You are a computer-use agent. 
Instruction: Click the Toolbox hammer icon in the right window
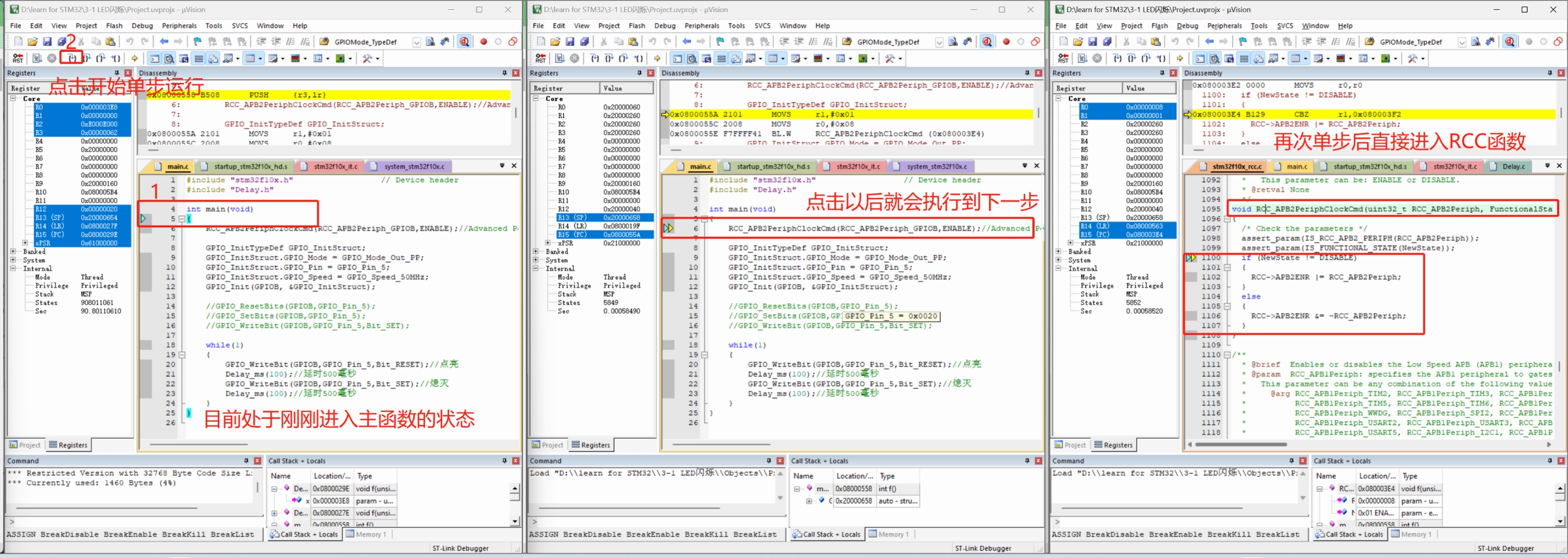tap(1412, 58)
